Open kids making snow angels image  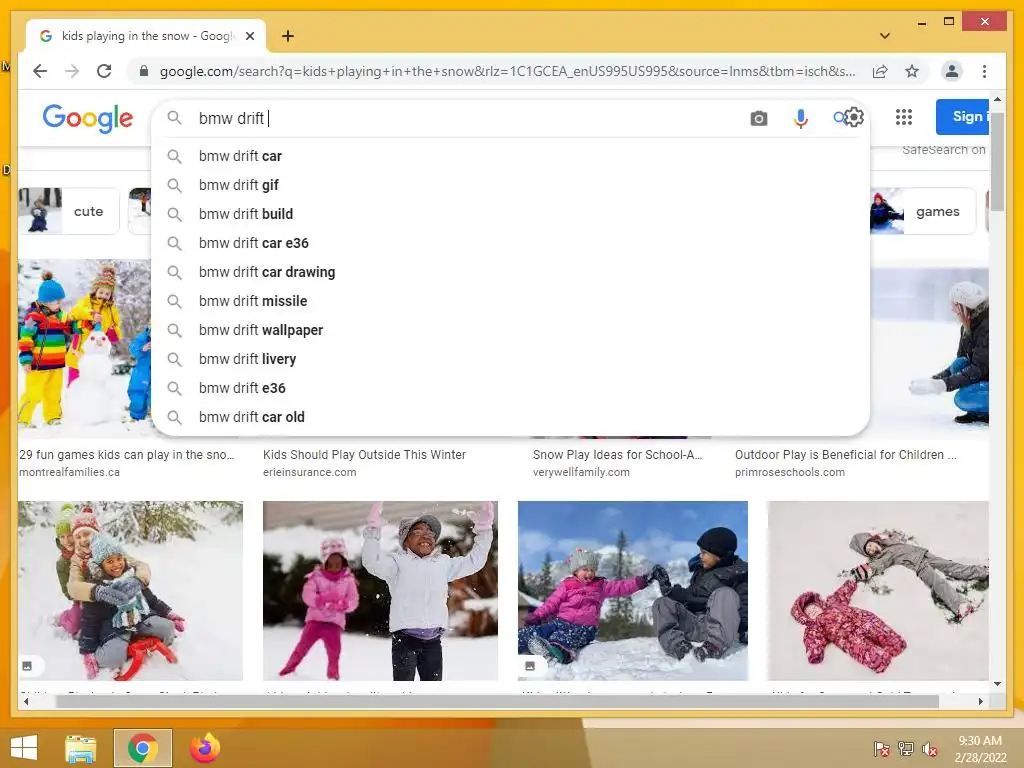878,591
